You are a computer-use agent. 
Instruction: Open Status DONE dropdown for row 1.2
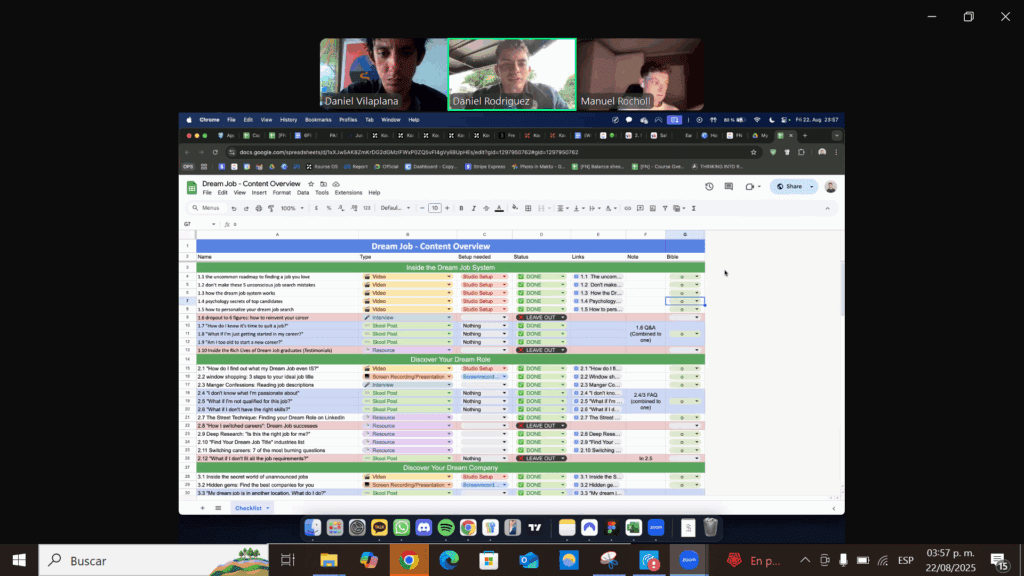pos(561,285)
